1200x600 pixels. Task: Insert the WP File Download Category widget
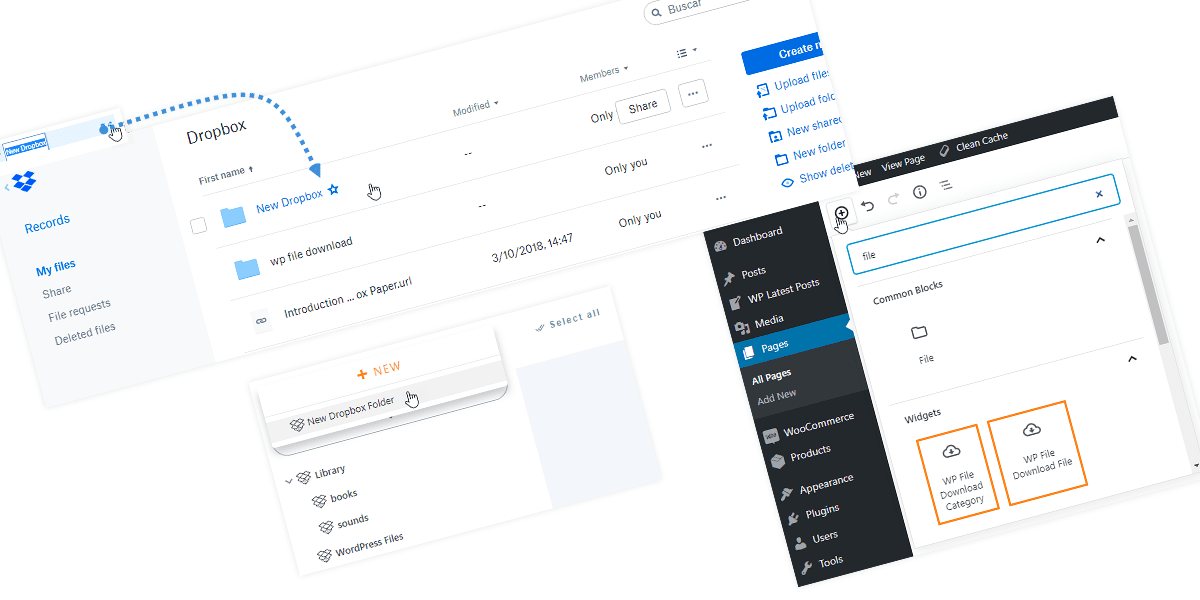coord(956,474)
